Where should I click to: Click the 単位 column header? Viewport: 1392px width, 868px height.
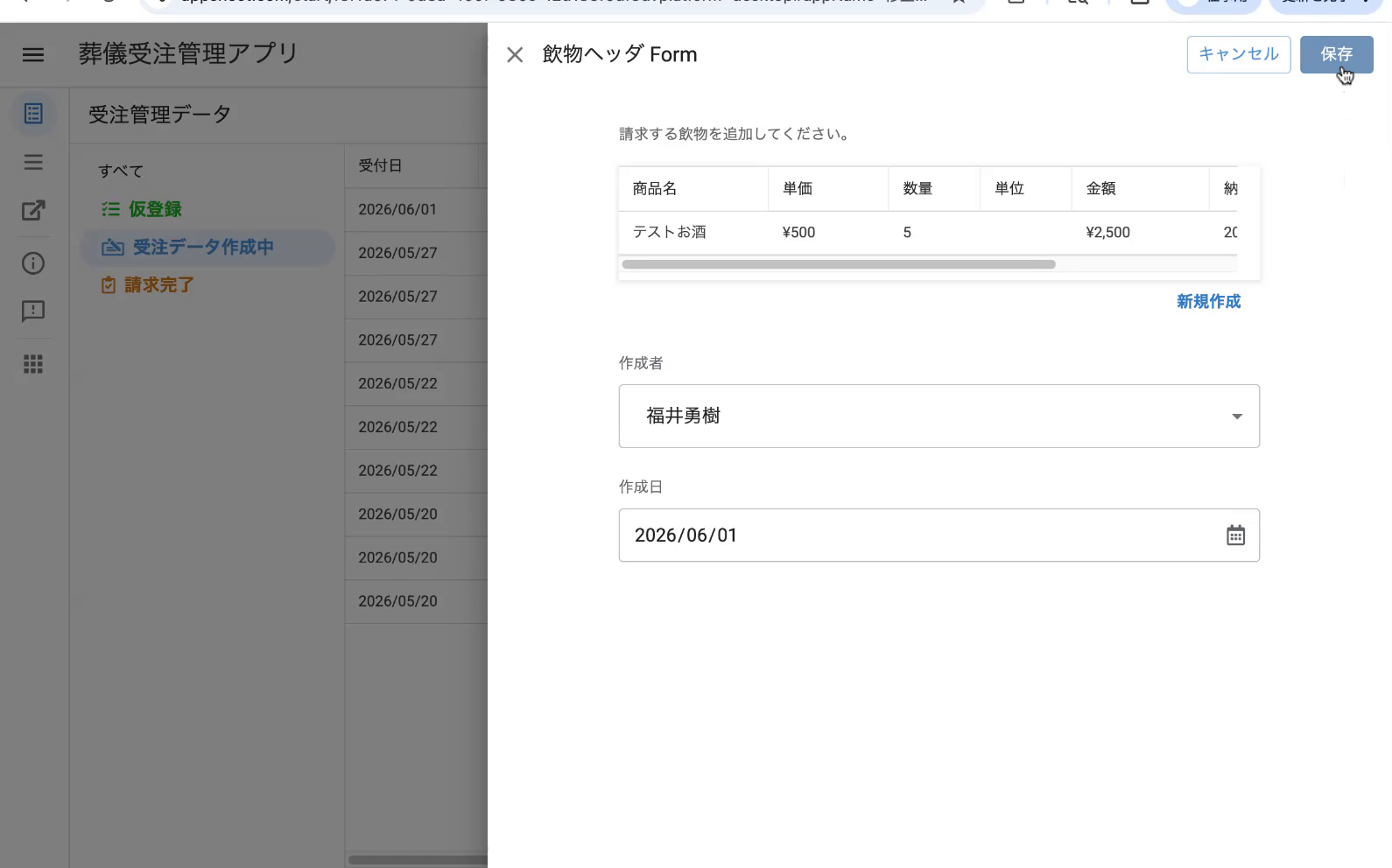coord(1025,189)
